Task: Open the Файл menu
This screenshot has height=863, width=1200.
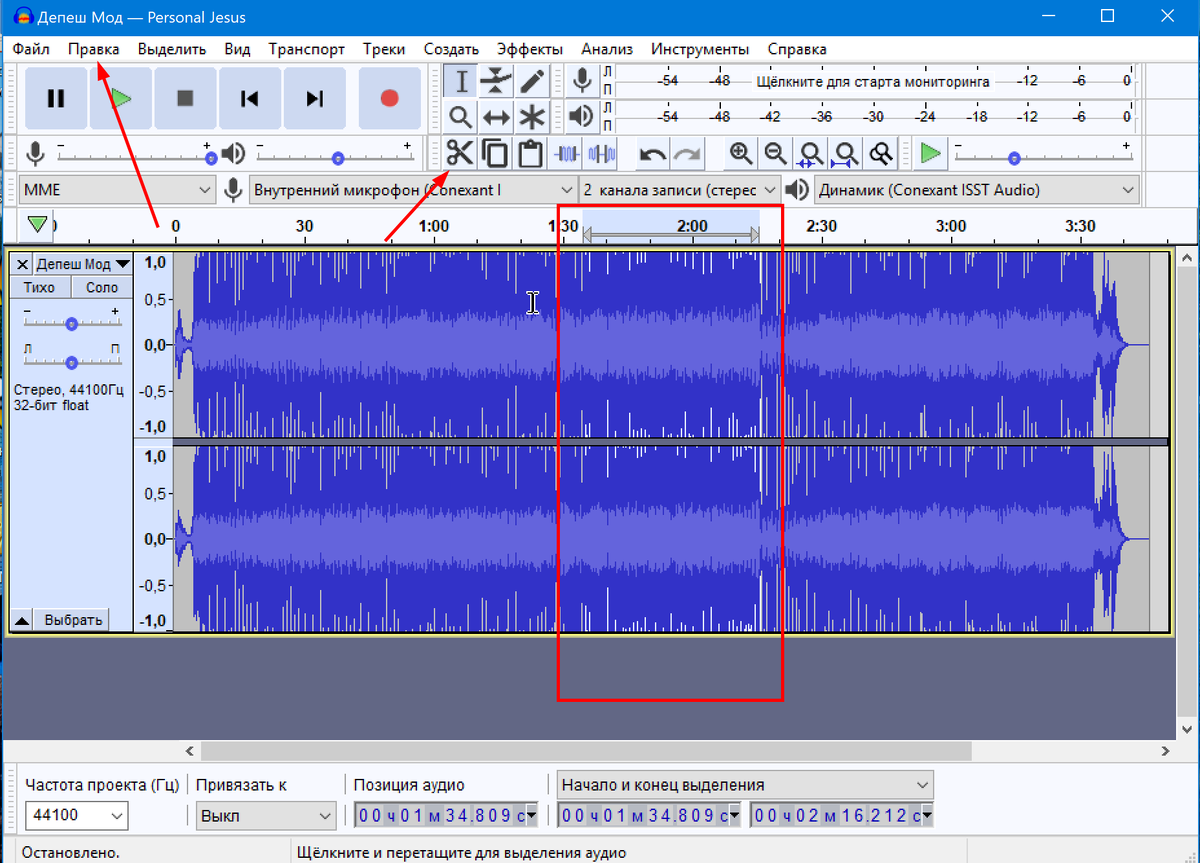Action: (x=32, y=48)
